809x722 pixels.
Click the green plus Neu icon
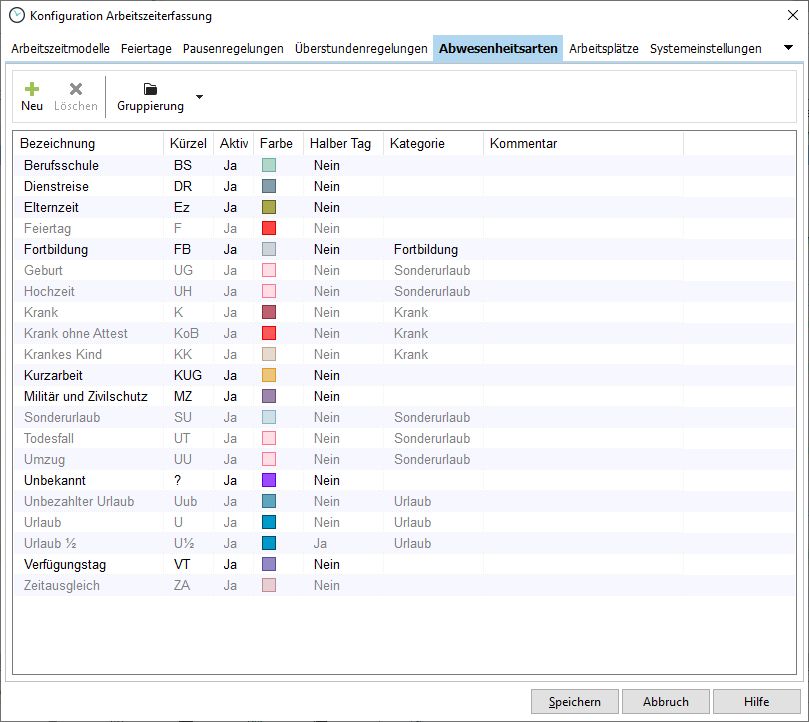tap(32, 89)
